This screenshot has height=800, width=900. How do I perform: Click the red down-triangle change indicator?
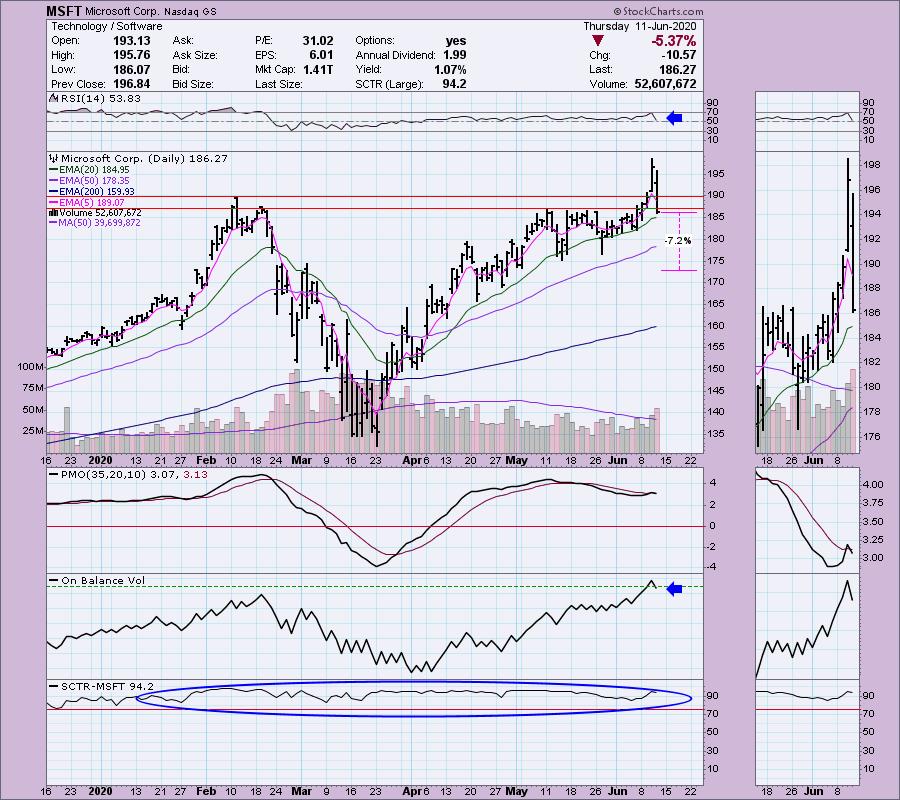tap(598, 41)
